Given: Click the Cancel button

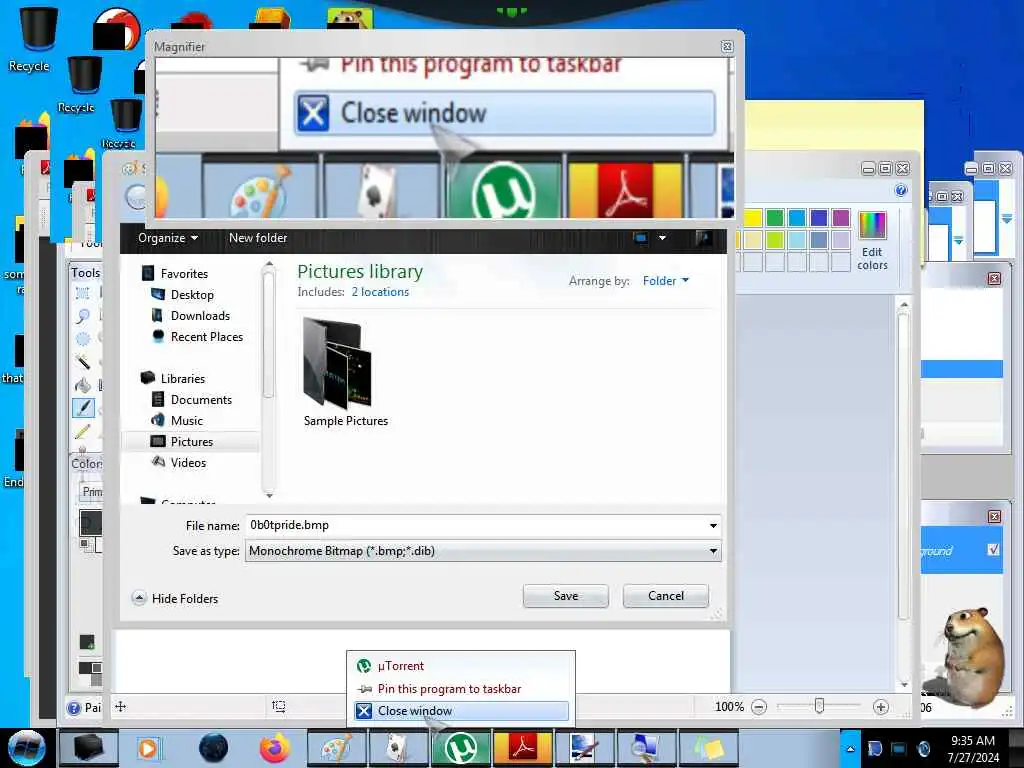Looking at the screenshot, I should (665, 596).
